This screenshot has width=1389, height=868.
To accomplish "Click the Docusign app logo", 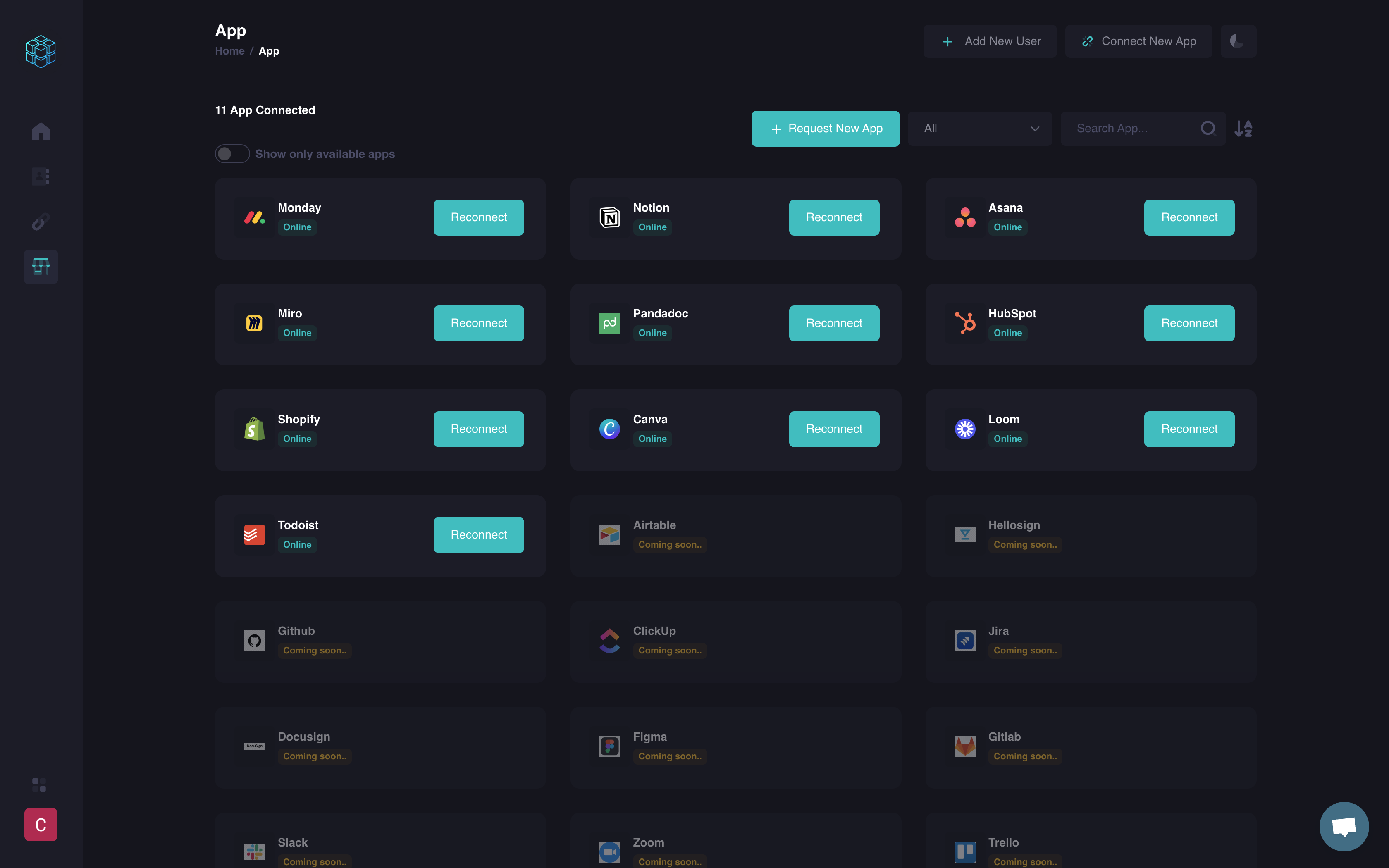I will [x=254, y=746].
